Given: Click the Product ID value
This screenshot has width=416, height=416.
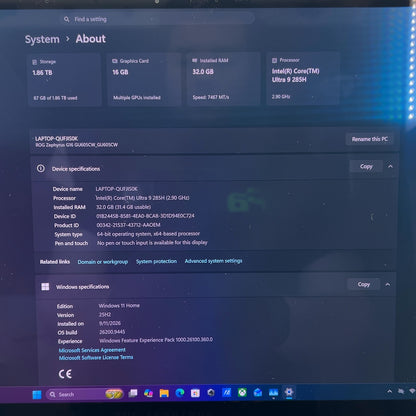Looking at the screenshot, I should click(128, 225).
